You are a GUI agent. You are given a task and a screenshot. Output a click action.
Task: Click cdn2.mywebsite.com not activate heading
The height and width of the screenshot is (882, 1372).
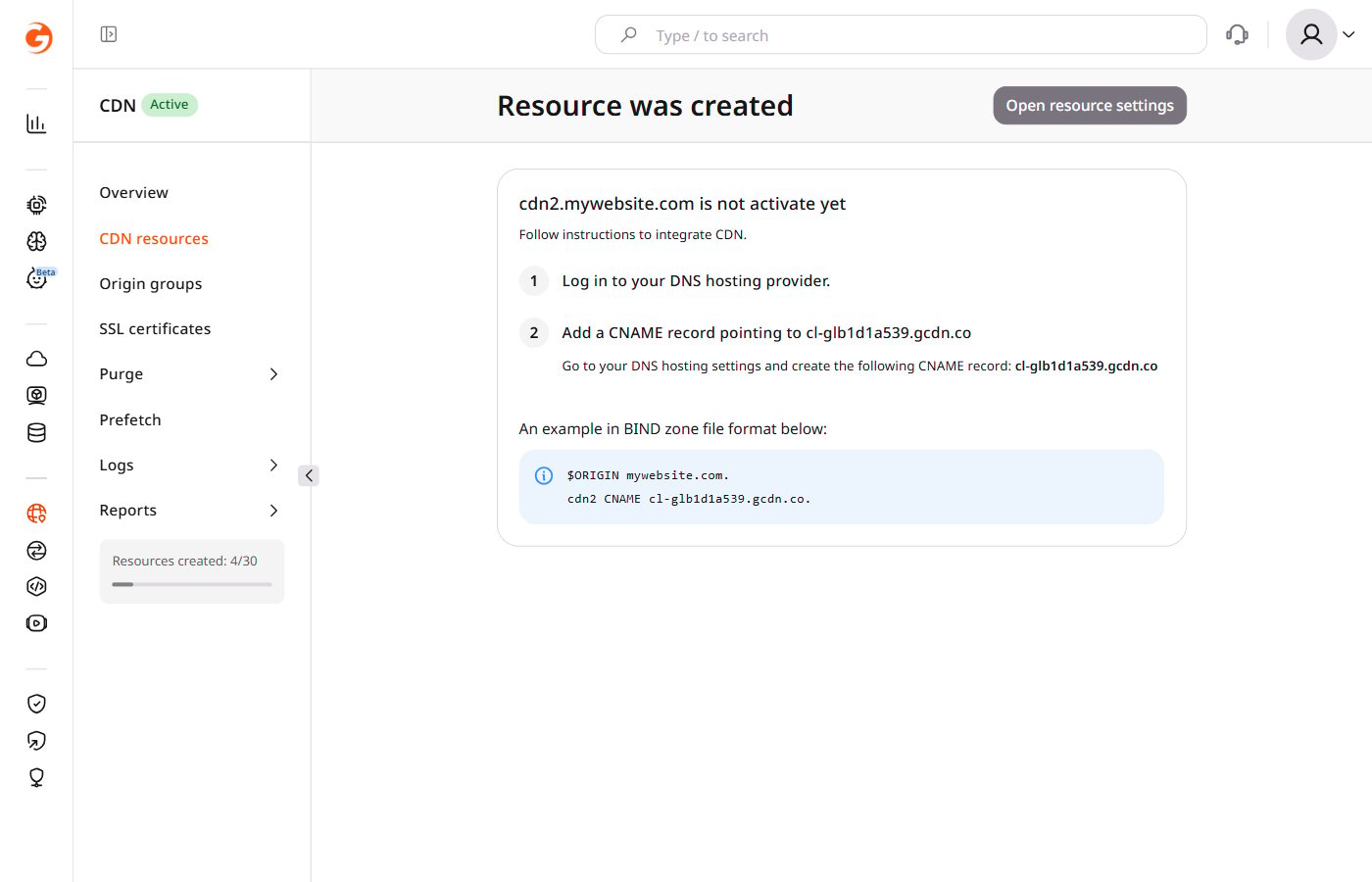point(682,204)
